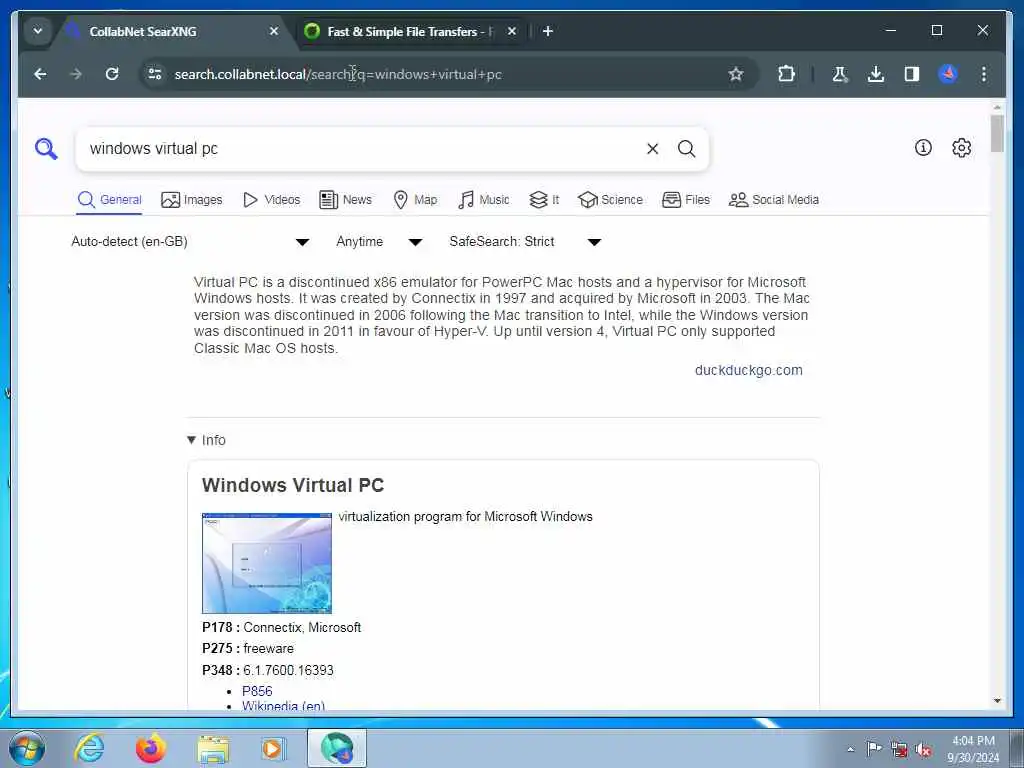This screenshot has width=1024, height=768.
Task: Select the Science search category
Action: (611, 200)
